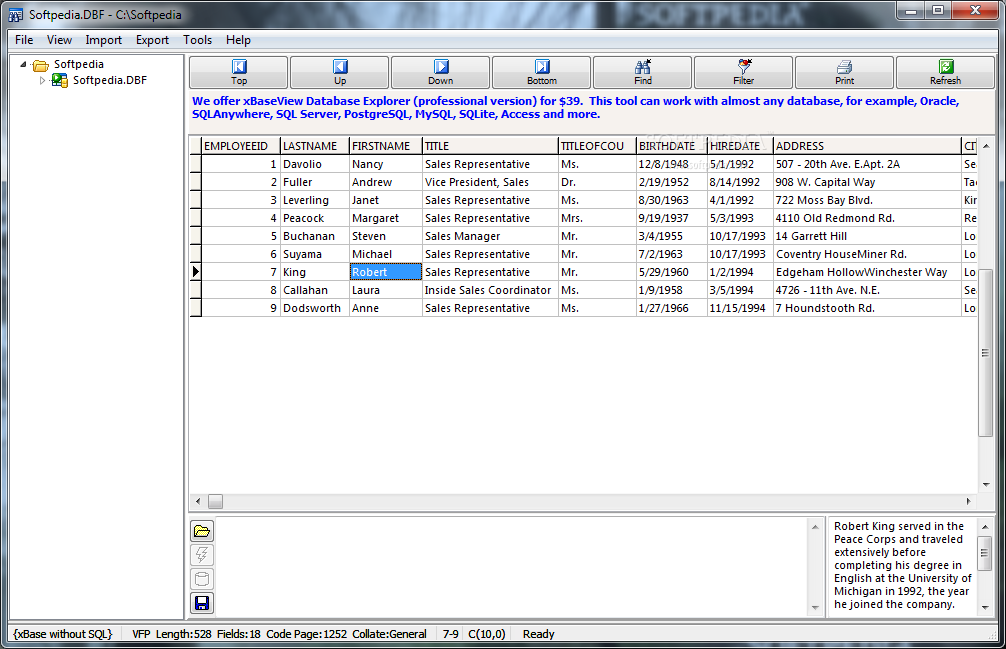Select the Sales Manager title cell
The width and height of the screenshot is (1006, 649).
pyautogui.click(x=490, y=236)
